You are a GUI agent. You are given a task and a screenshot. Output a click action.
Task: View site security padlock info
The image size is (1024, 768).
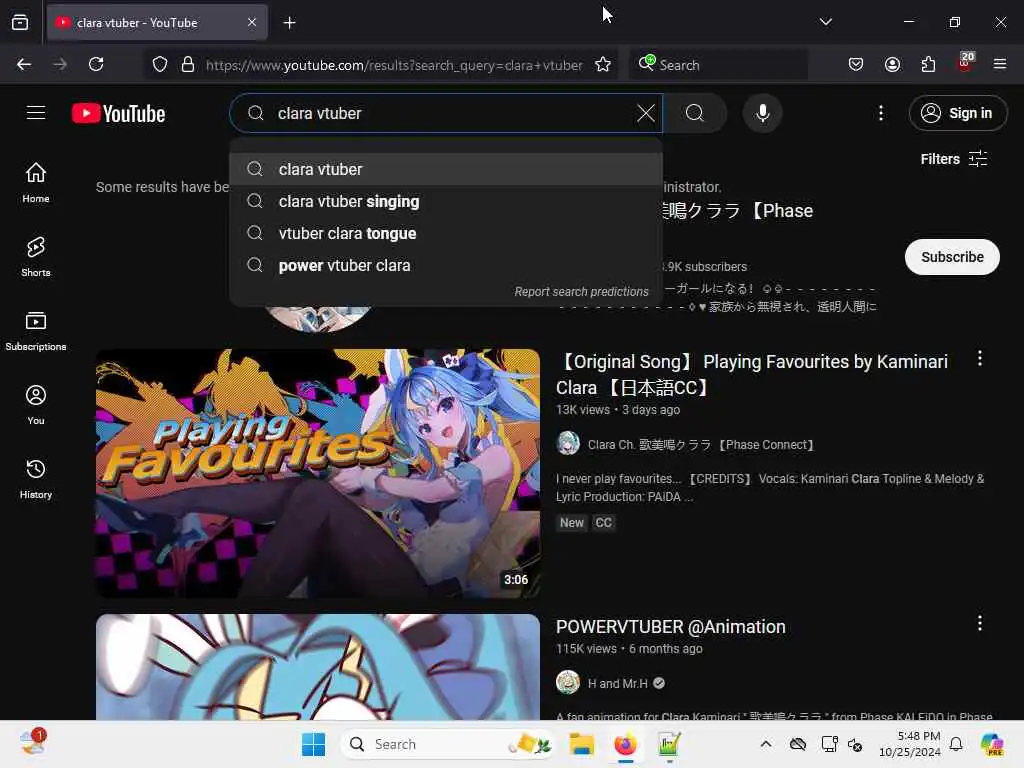(188, 64)
